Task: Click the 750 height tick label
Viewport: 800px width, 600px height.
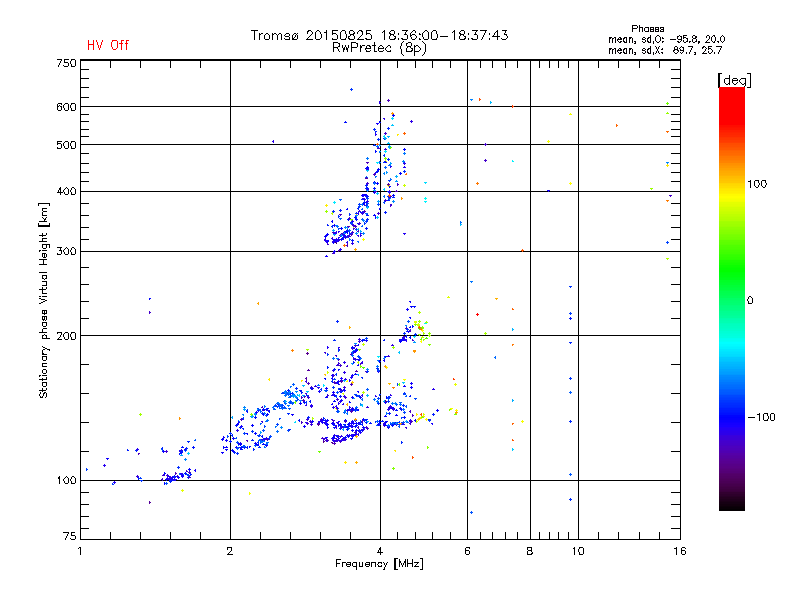Action: 66,63
